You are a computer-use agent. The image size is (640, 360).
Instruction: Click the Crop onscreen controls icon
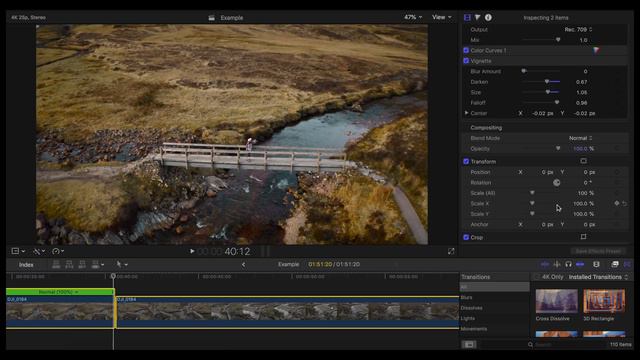pos(584,237)
